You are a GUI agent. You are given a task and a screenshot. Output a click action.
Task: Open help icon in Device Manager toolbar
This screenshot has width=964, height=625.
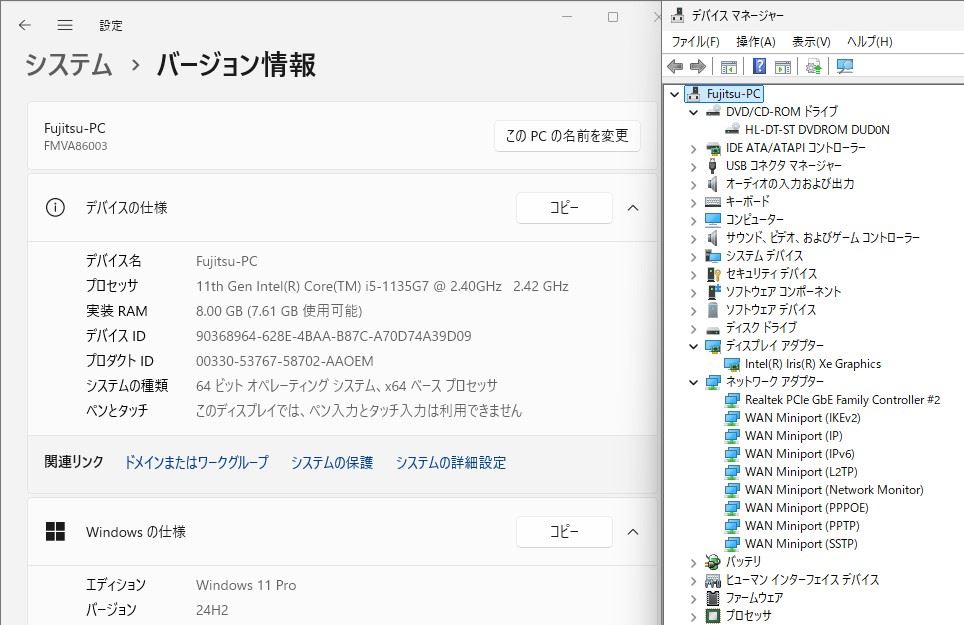click(x=759, y=66)
